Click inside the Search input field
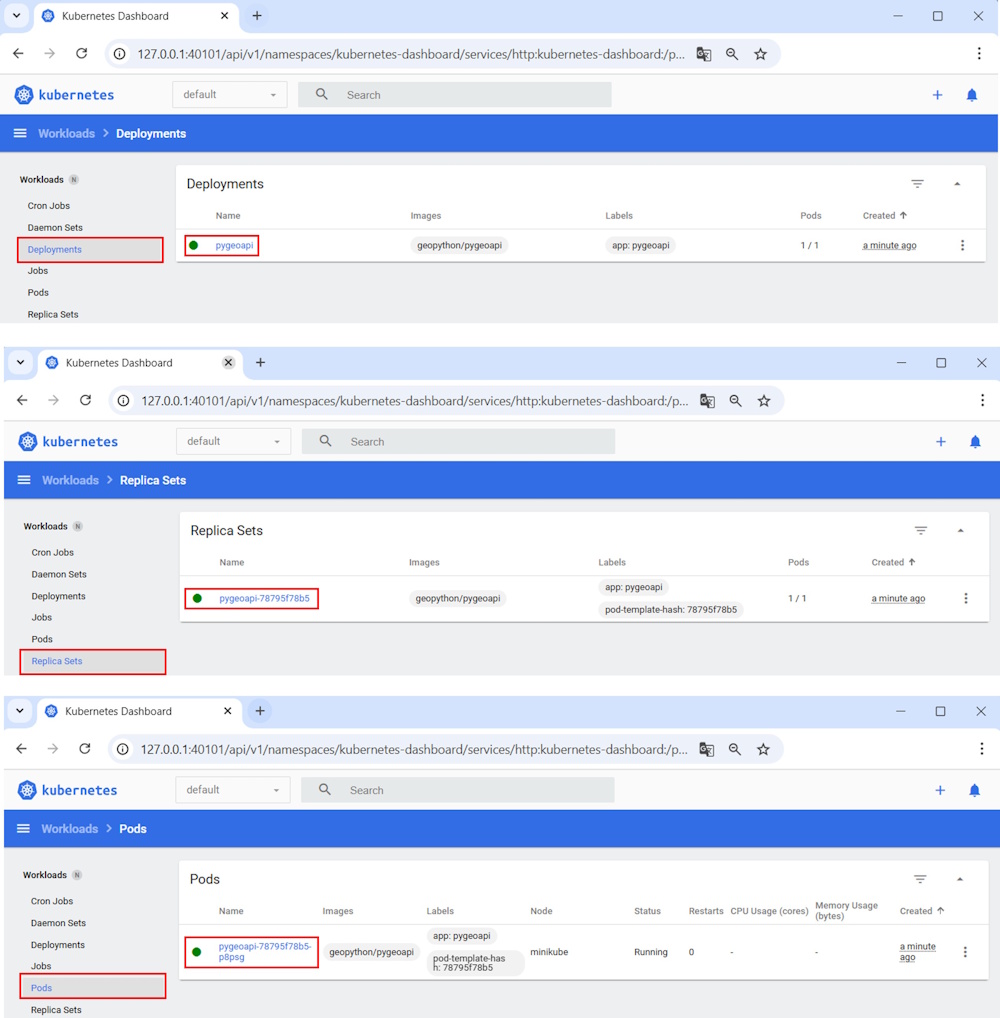The height and width of the screenshot is (1018, 1000). point(450,95)
